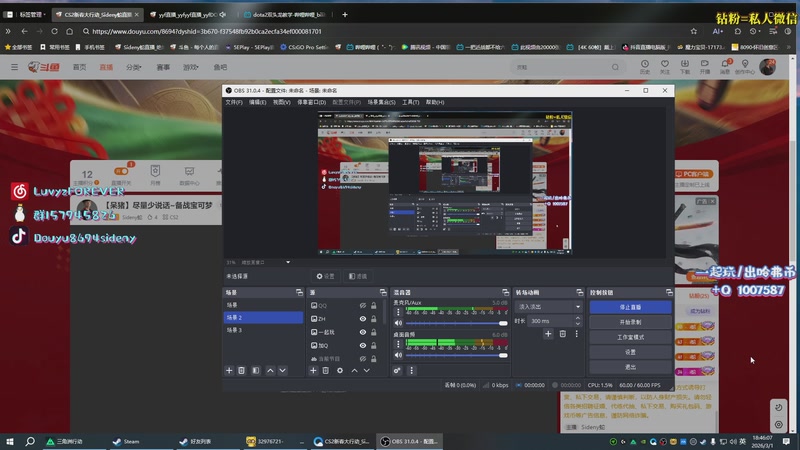Click the 退出 exit button in OBS
800x450 pixels.
coord(630,367)
